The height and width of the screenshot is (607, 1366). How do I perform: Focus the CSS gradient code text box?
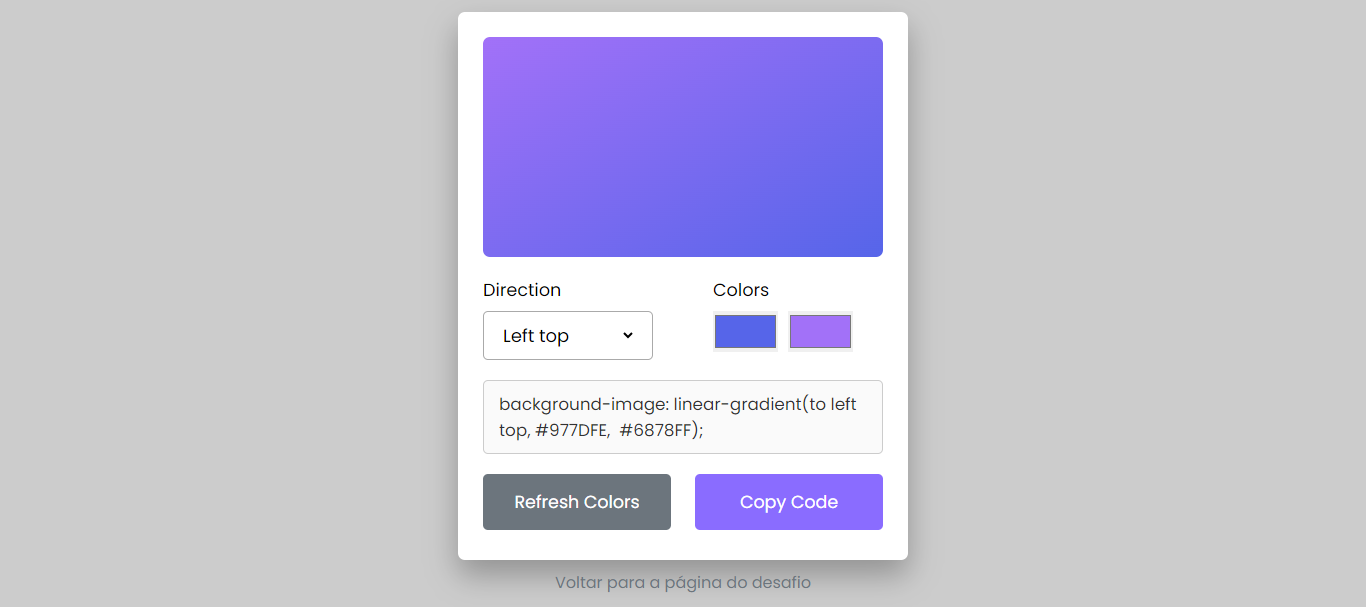tap(682, 417)
